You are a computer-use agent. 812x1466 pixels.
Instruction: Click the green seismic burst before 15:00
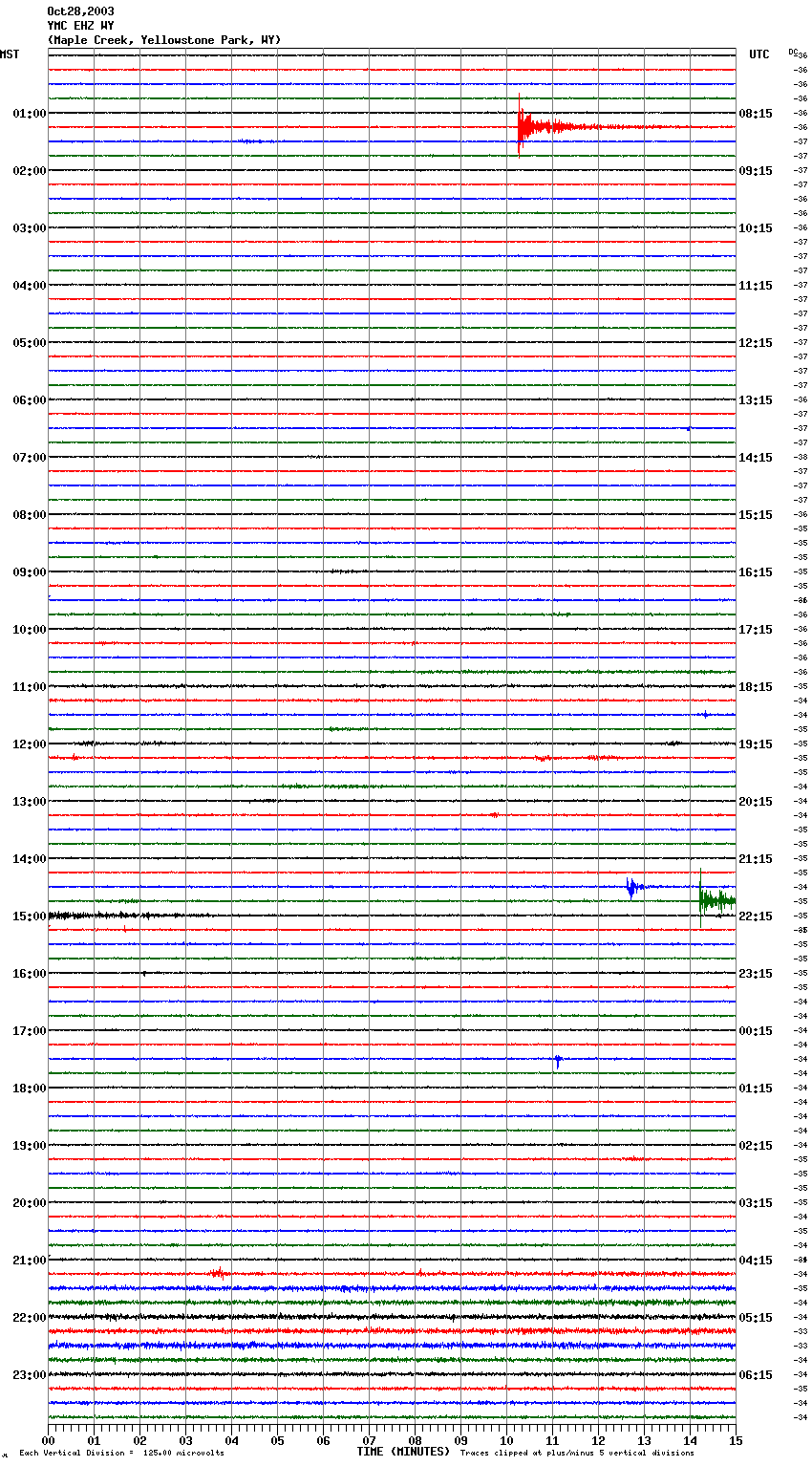(x=716, y=899)
